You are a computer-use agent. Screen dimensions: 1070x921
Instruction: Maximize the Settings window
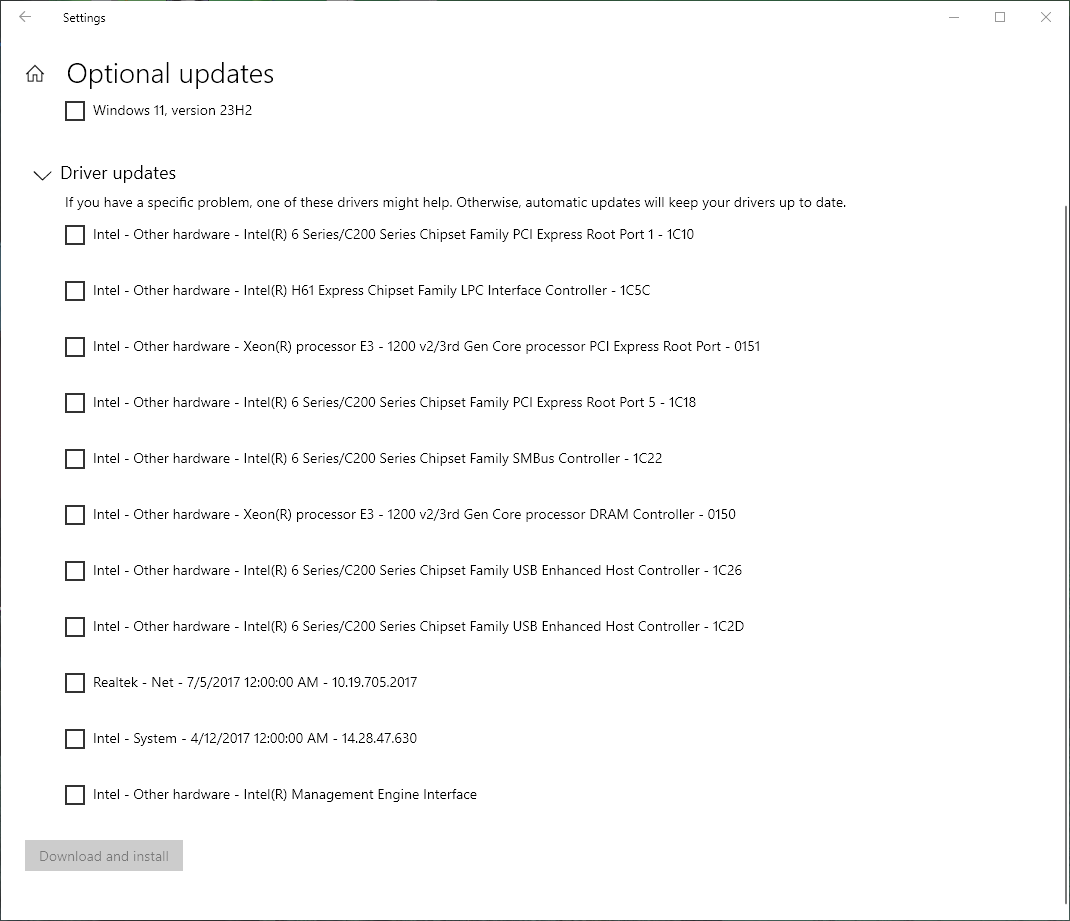[x=1000, y=17]
